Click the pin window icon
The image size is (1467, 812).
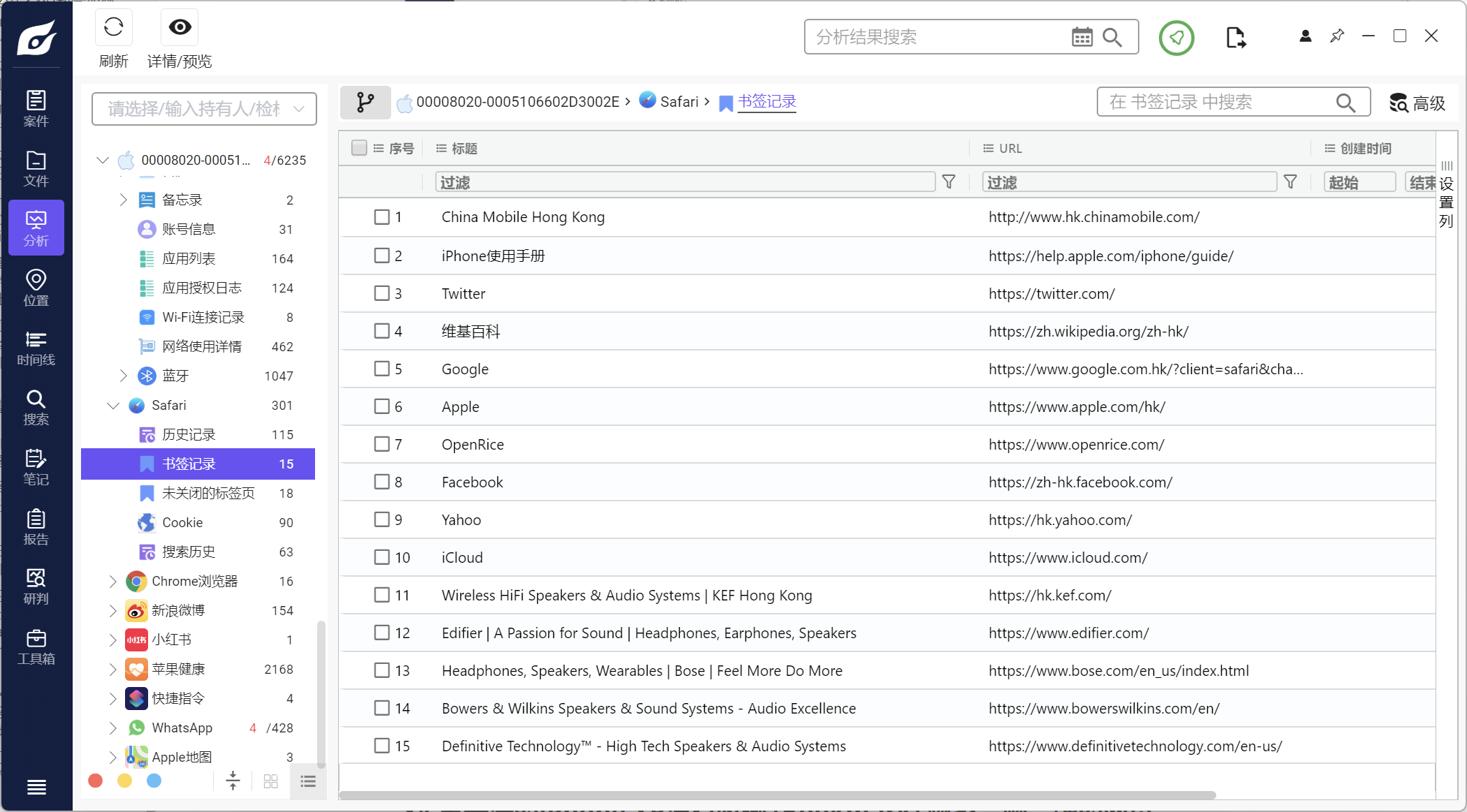[x=1337, y=36]
